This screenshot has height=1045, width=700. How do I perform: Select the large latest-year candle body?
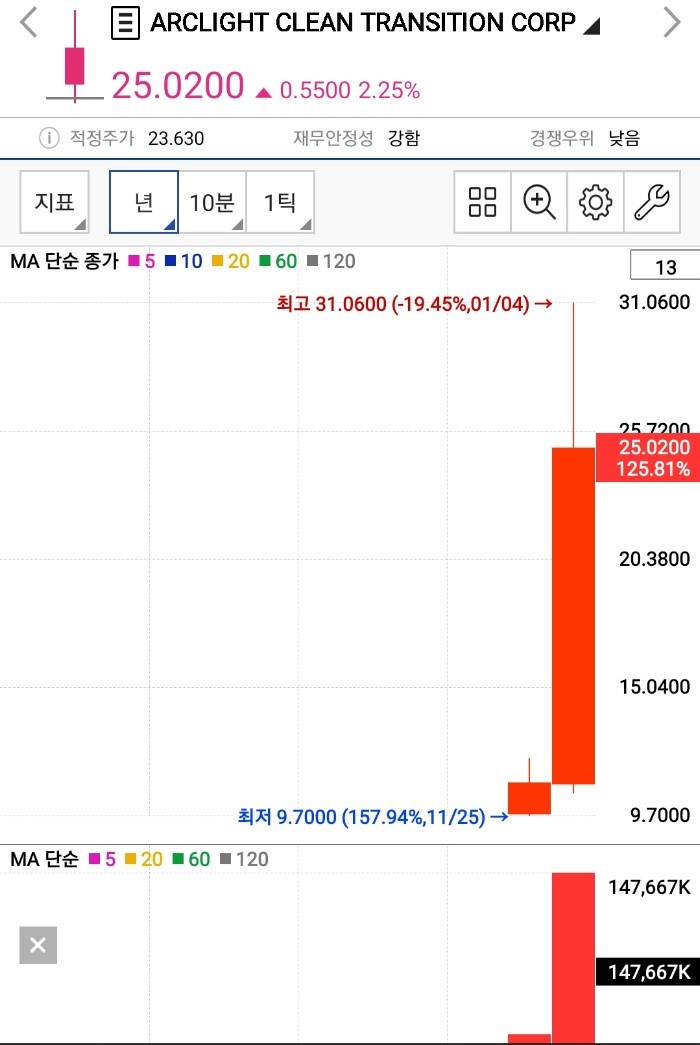(573, 615)
